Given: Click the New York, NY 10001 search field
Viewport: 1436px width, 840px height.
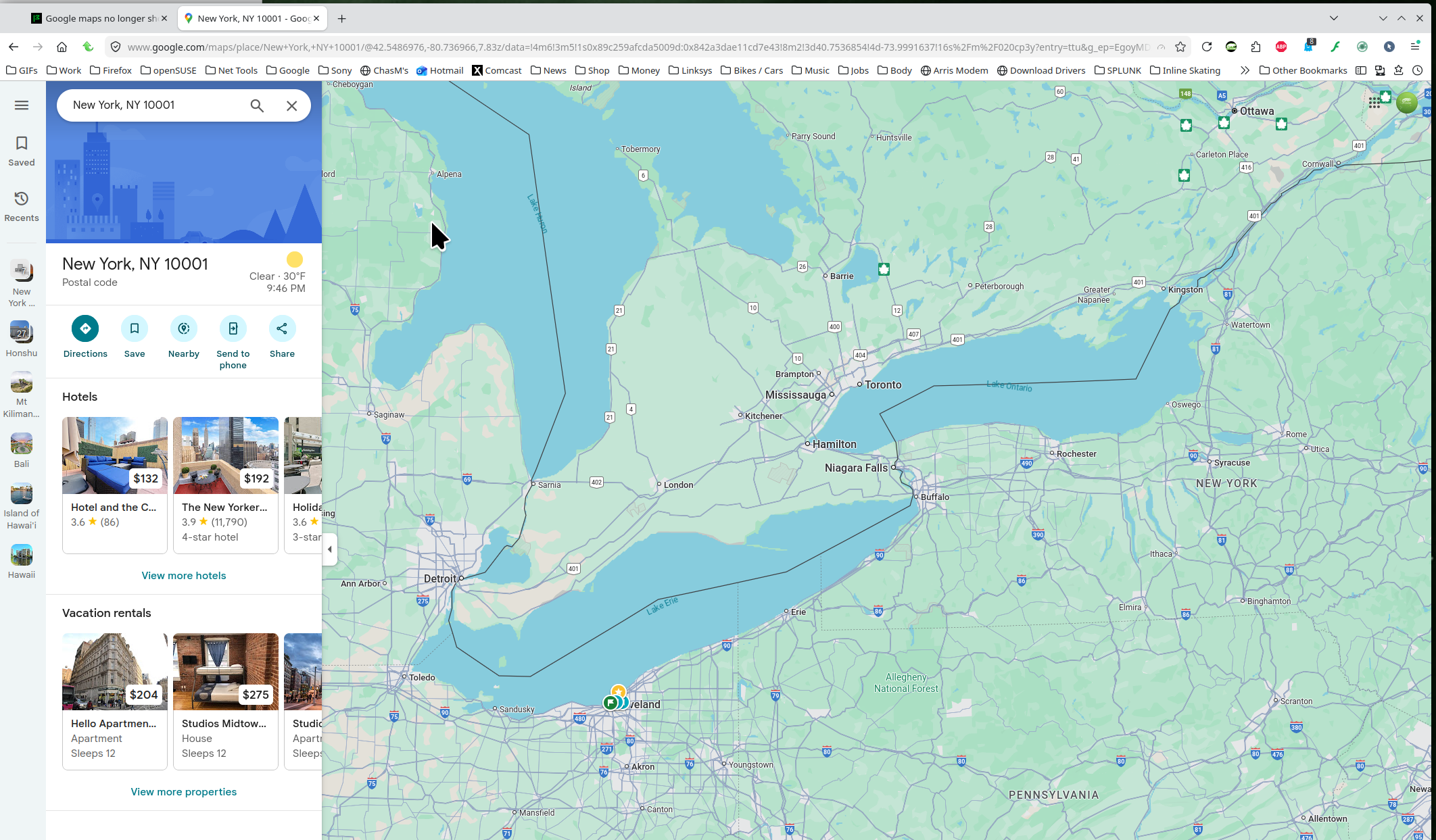Looking at the screenshot, I should tap(152, 105).
